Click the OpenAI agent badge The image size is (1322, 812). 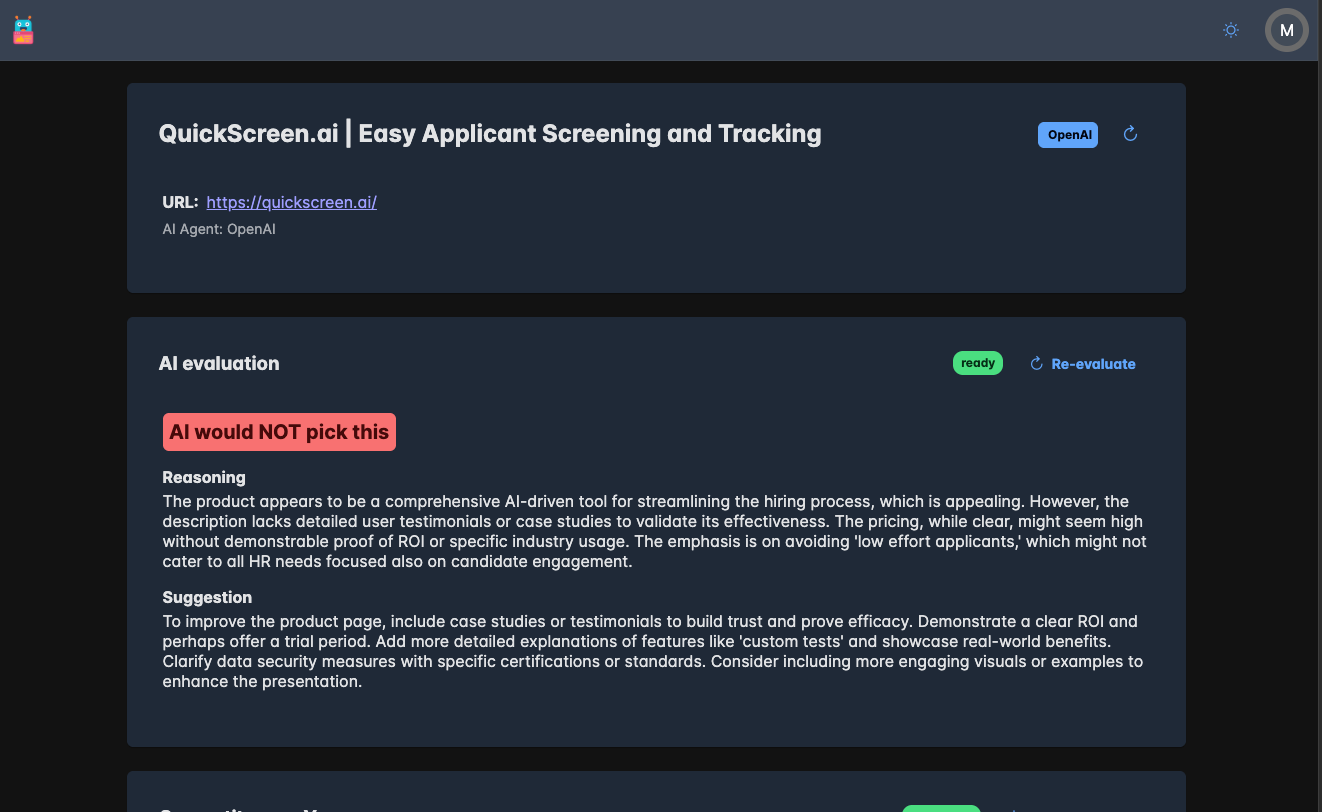point(1068,135)
